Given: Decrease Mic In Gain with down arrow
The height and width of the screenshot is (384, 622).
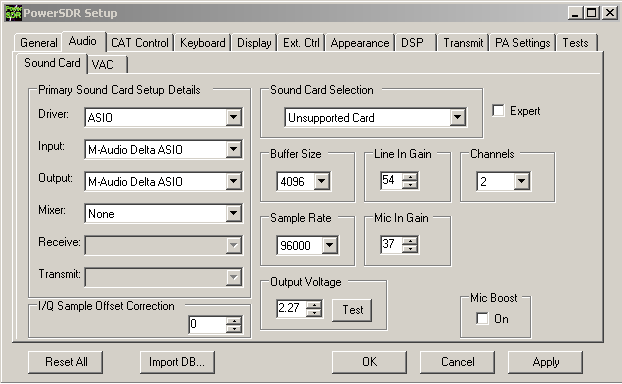Looking at the screenshot, I should pos(410,249).
